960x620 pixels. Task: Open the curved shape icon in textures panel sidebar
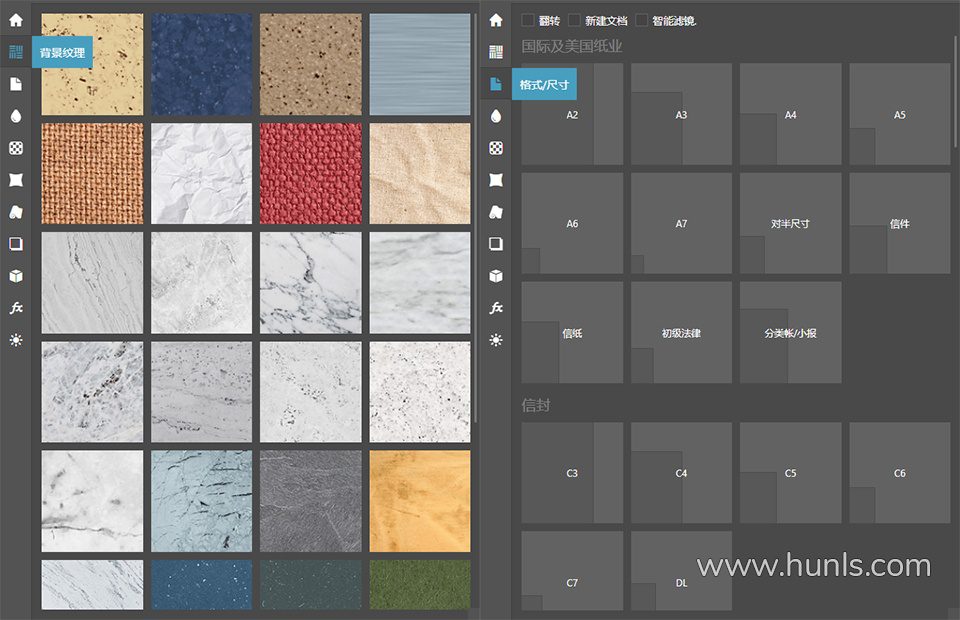[x=16, y=212]
